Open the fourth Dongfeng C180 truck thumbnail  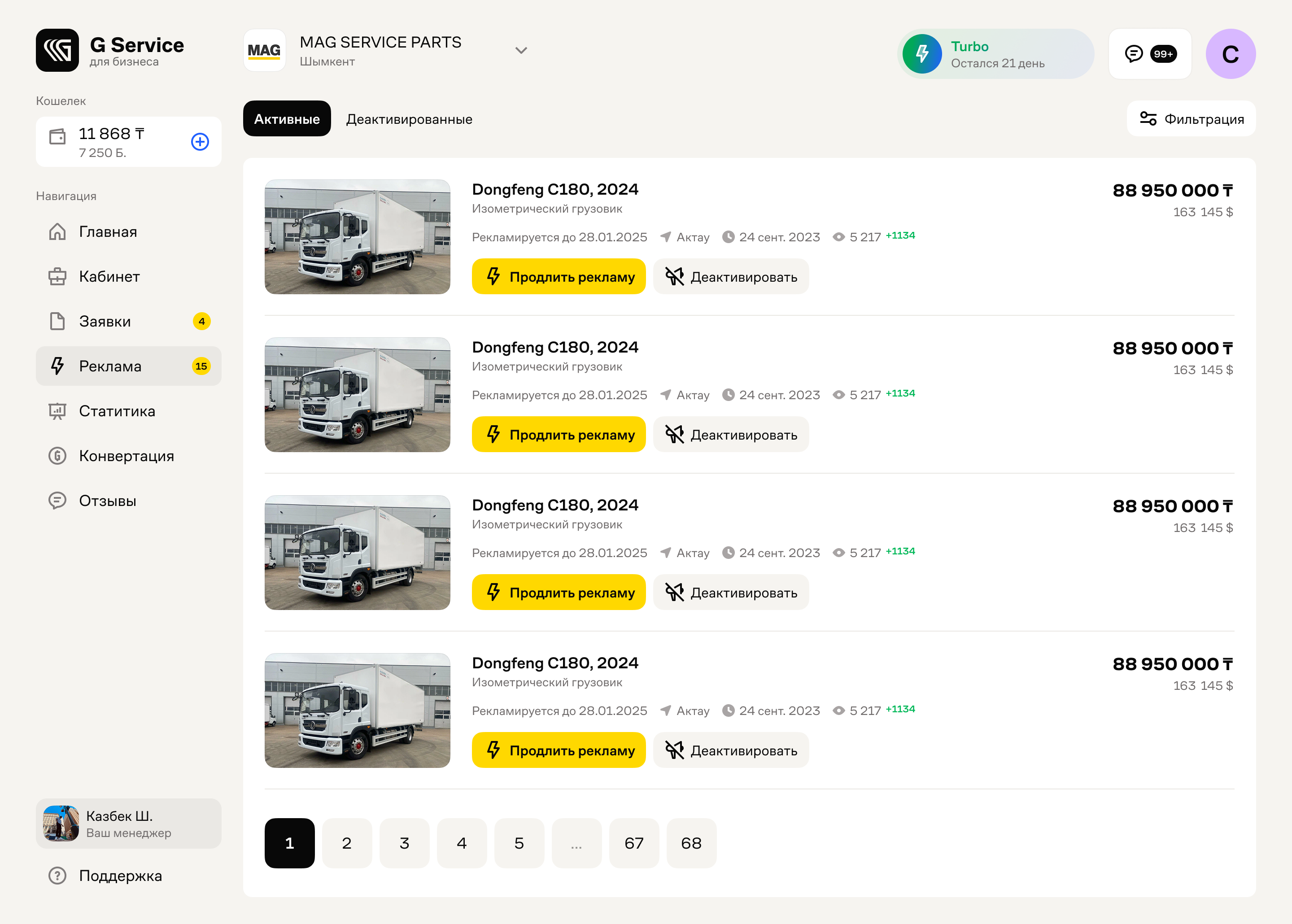point(357,710)
